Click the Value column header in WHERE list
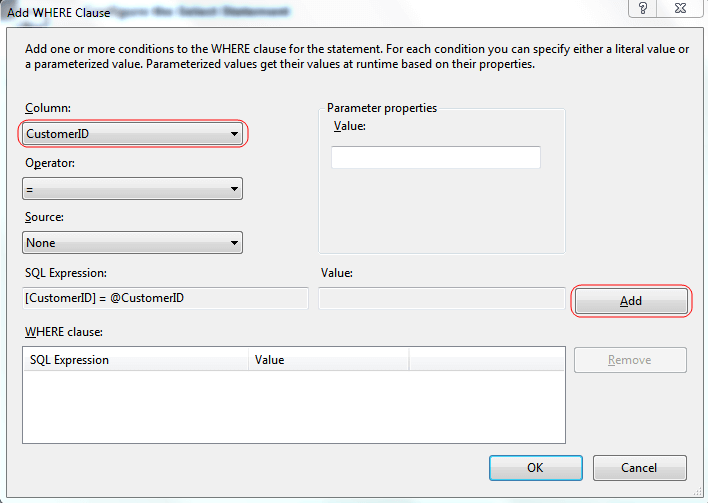 coord(328,360)
